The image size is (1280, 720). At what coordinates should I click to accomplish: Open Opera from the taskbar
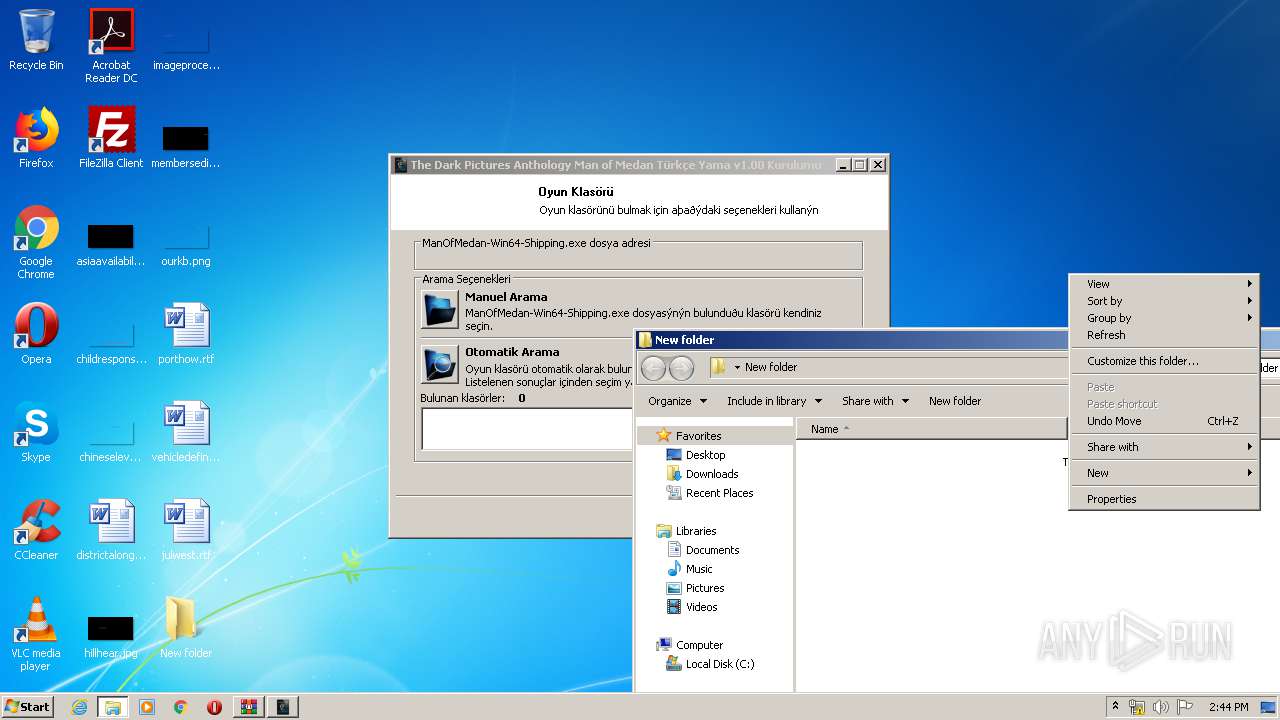(214, 707)
